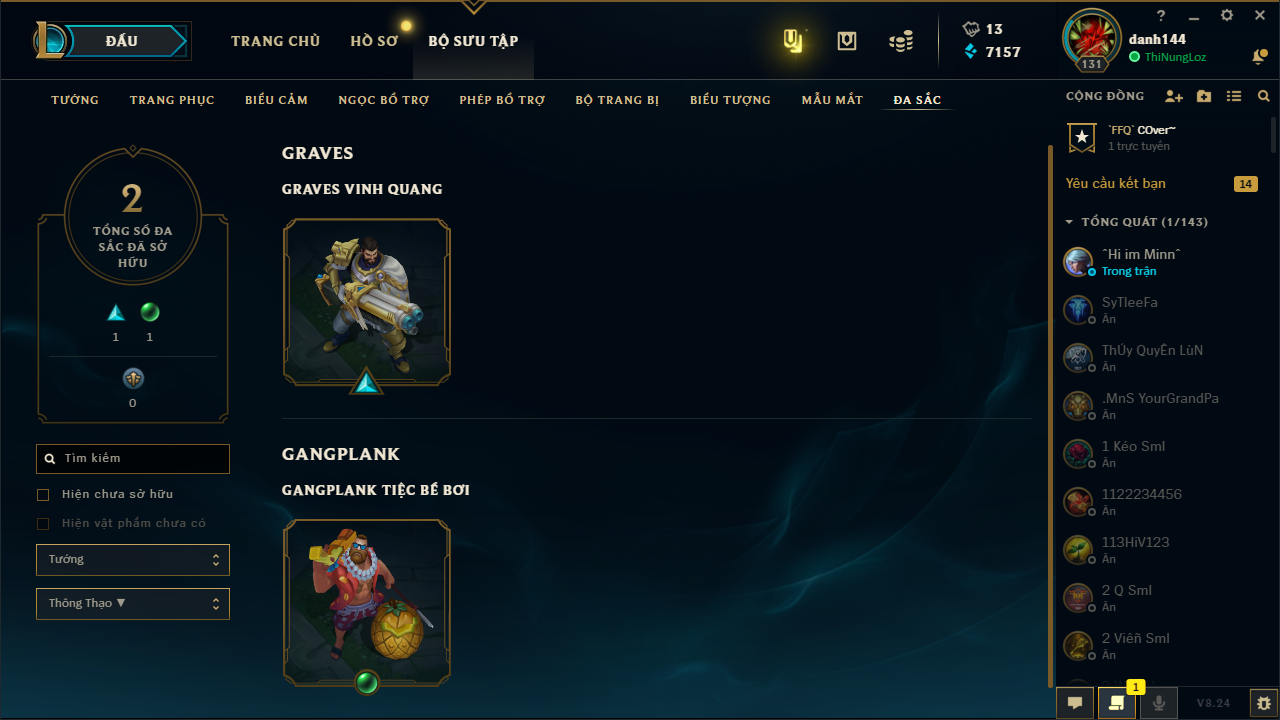This screenshot has width=1280, height=720.
Task: Go to the "Hồ Sơ" menu
Action: click(x=374, y=41)
